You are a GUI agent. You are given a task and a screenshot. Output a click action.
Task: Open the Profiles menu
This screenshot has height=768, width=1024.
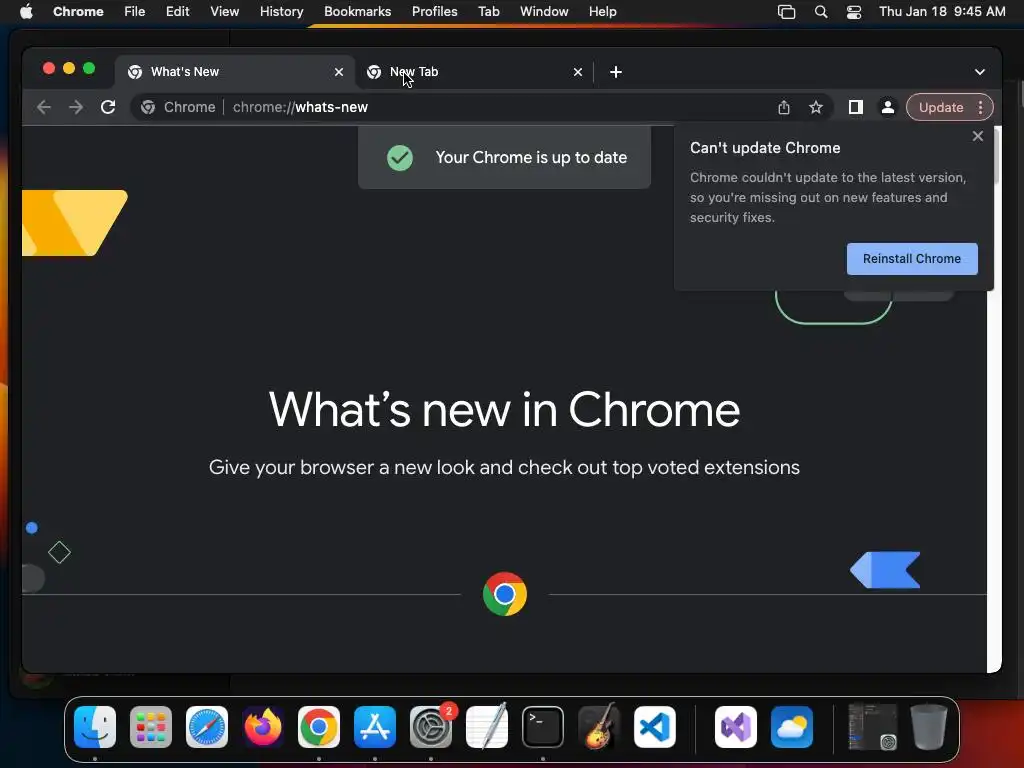pyautogui.click(x=434, y=12)
